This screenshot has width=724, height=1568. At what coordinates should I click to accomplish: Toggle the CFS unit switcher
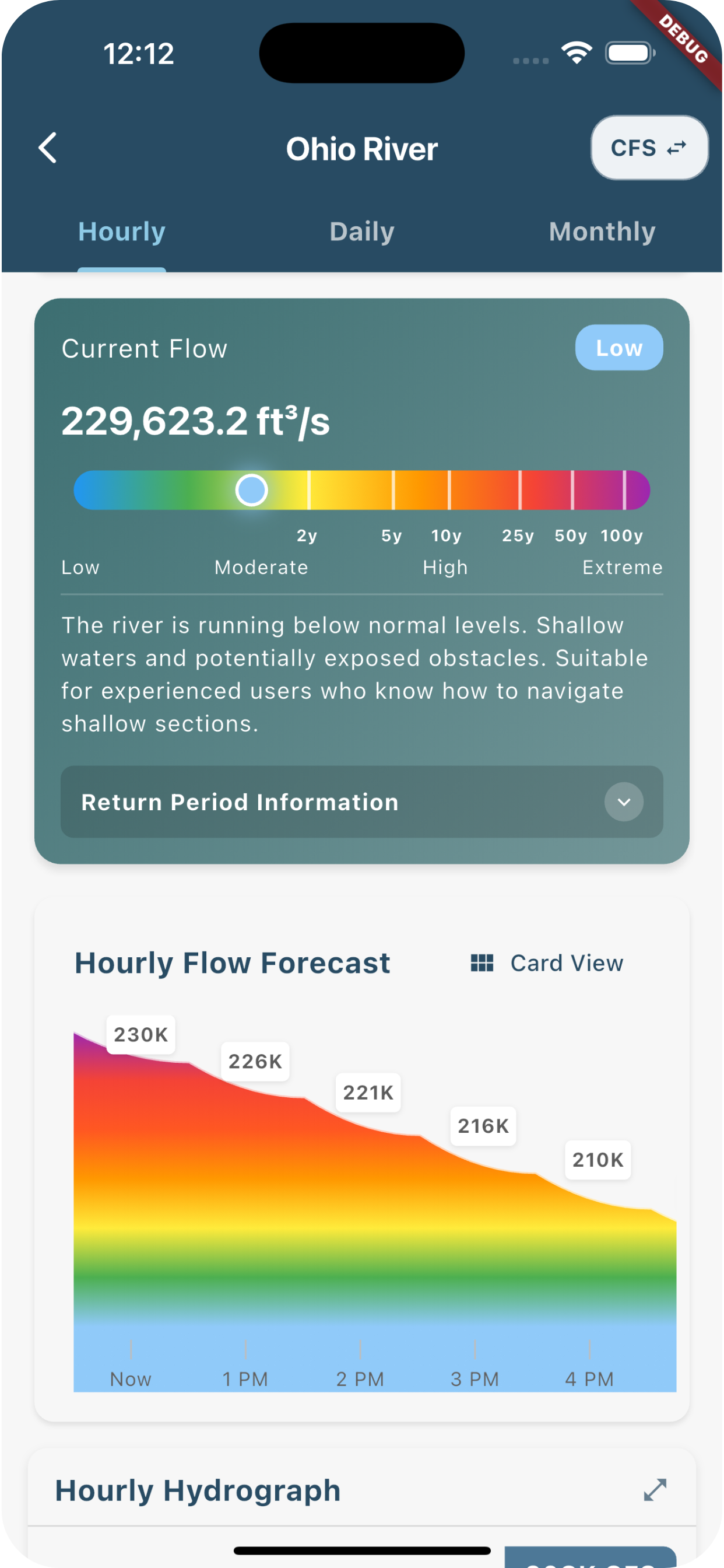pyautogui.click(x=649, y=148)
